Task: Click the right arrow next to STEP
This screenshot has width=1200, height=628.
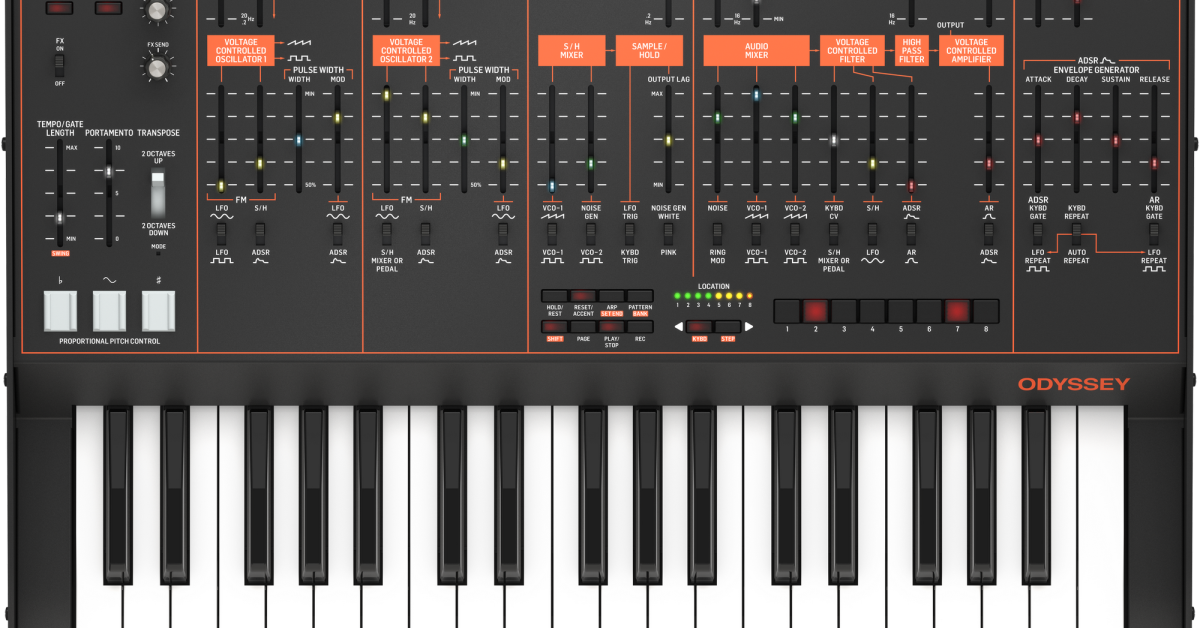Action: click(x=749, y=327)
